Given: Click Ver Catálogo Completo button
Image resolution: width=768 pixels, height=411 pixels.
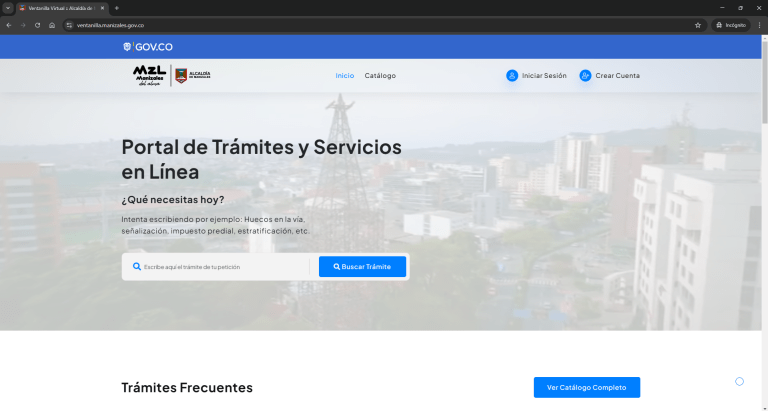Looking at the screenshot, I should pos(587,387).
